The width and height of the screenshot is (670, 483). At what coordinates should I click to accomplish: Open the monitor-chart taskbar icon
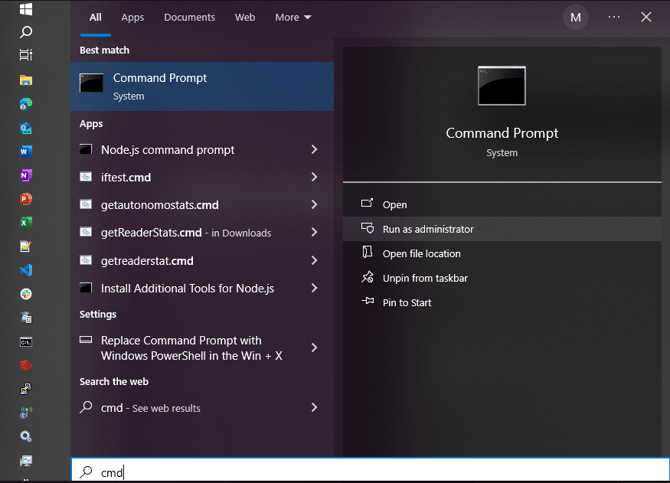click(x=26, y=460)
